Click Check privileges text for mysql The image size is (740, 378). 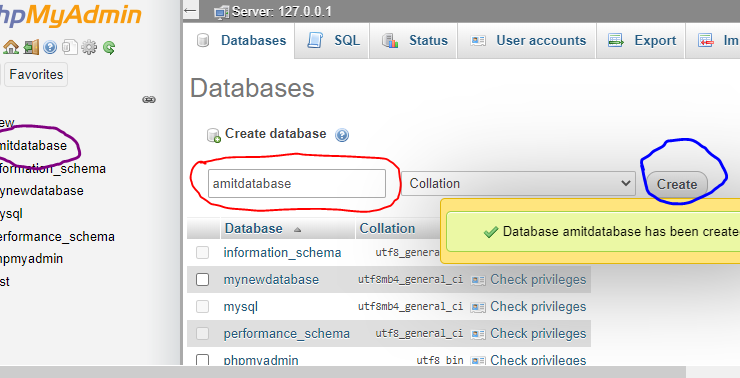coord(538,307)
